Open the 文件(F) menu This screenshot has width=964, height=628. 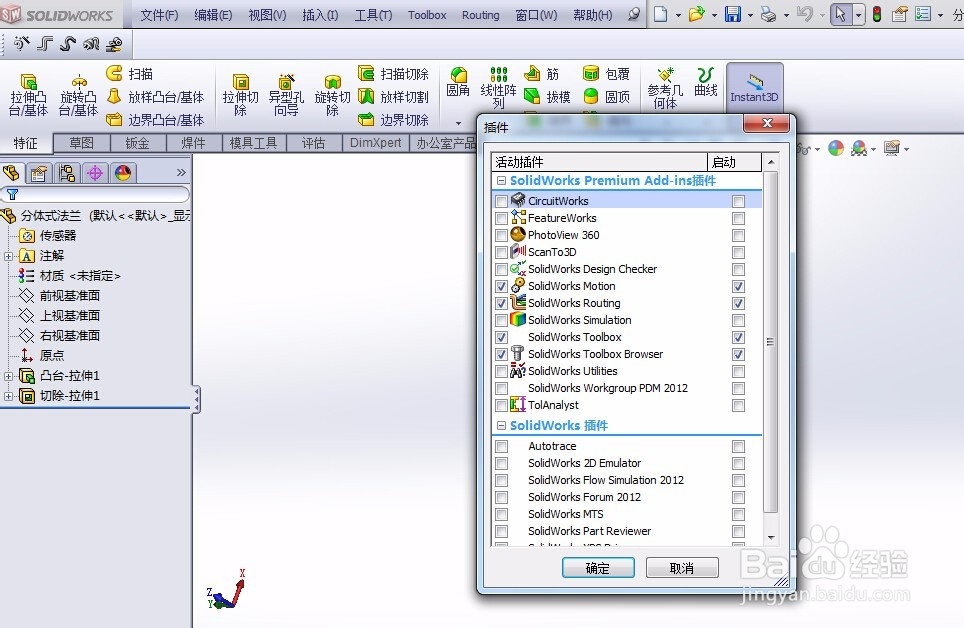[x=159, y=15]
